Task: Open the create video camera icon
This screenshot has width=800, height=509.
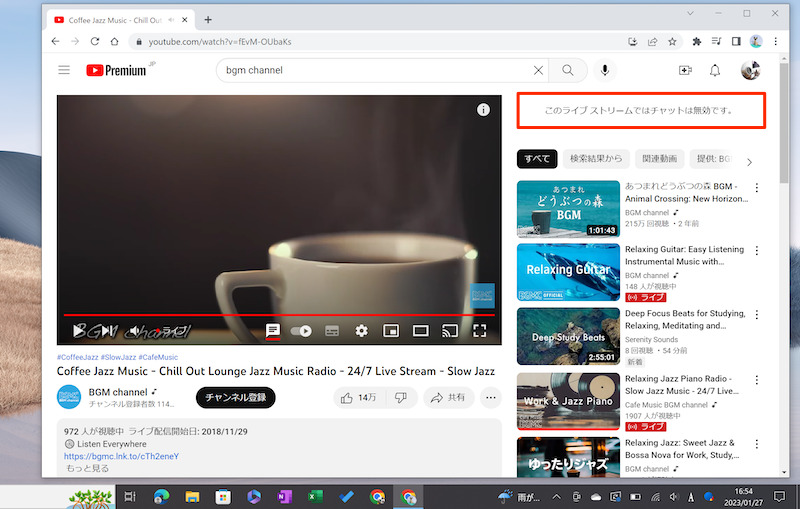Action: [x=685, y=70]
